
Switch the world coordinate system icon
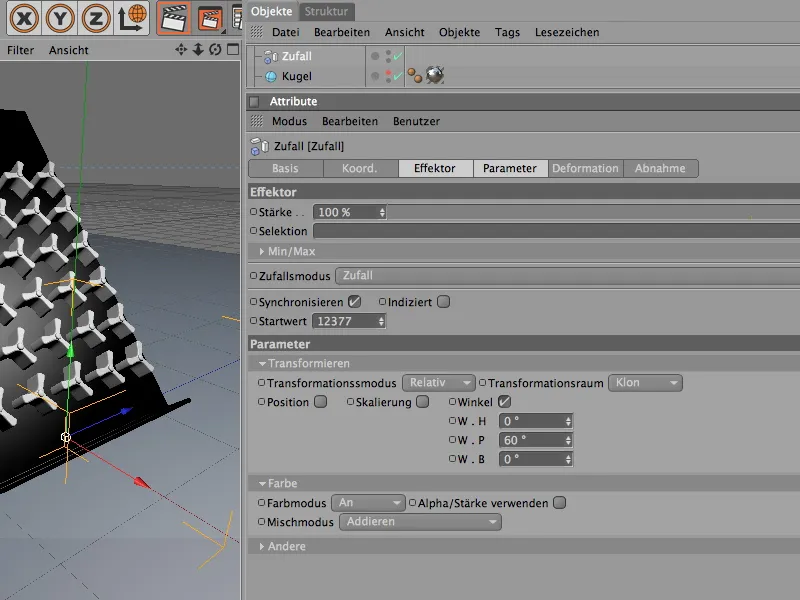click(130, 17)
